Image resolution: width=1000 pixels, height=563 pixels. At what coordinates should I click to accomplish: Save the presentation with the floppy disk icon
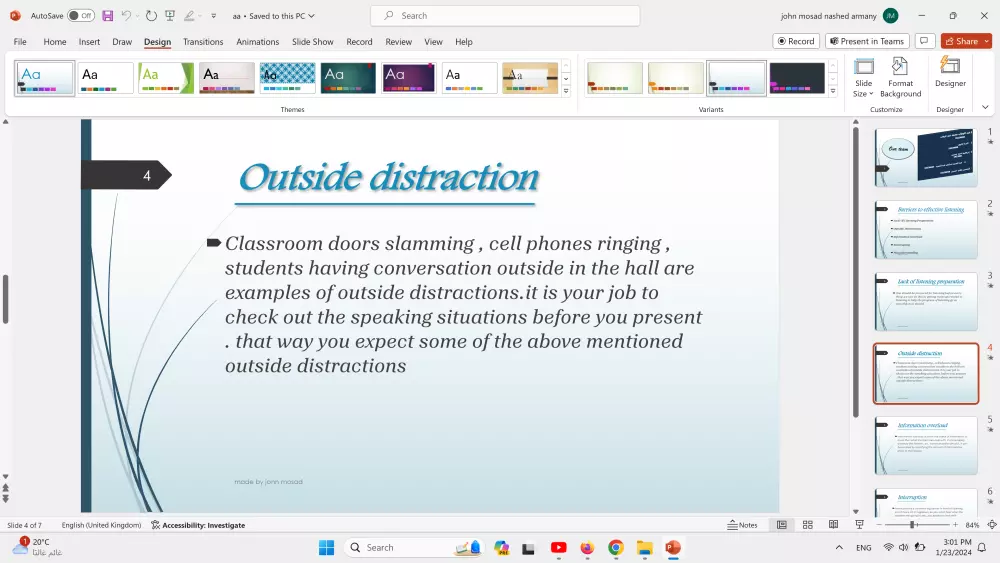107,16
